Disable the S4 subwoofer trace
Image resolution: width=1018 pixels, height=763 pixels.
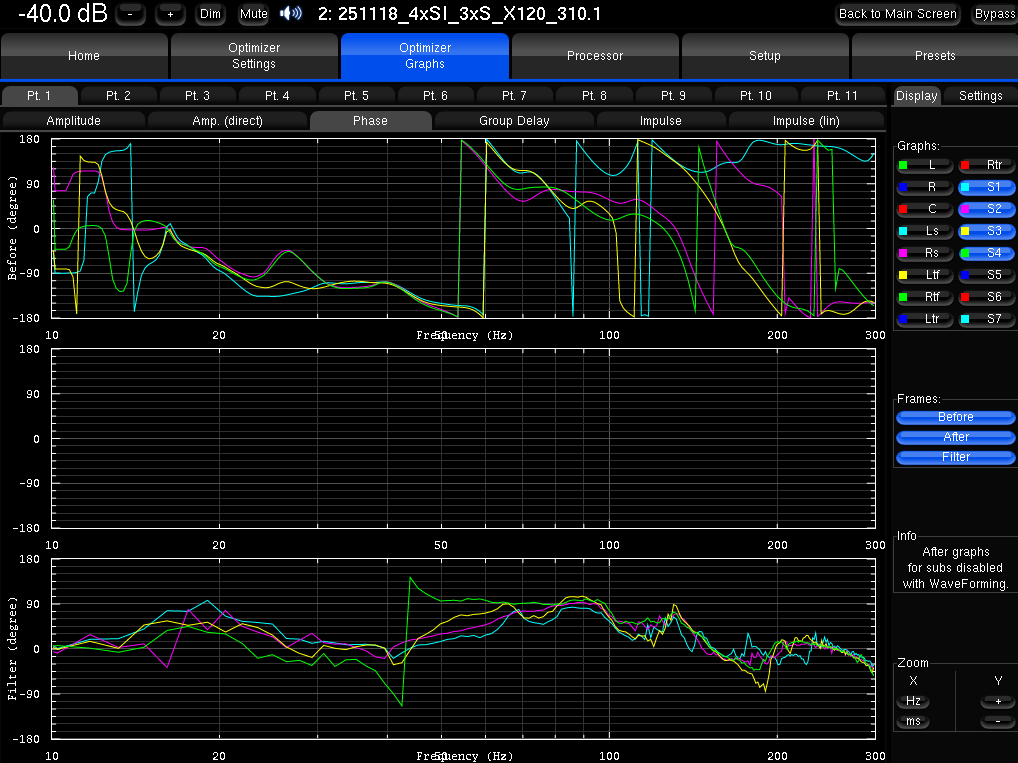pyautogui.click(x=987, y=253)
